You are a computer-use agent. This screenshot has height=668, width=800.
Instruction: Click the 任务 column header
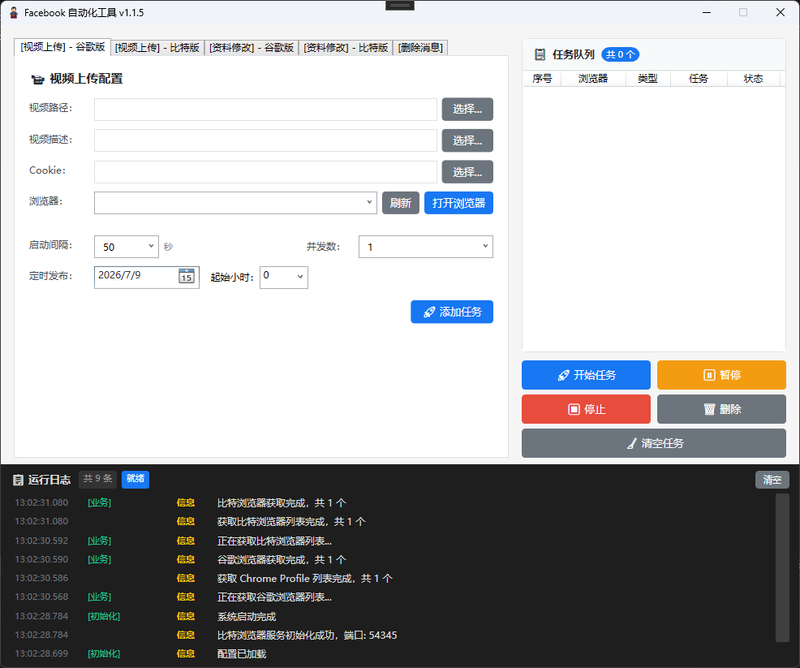698,79
